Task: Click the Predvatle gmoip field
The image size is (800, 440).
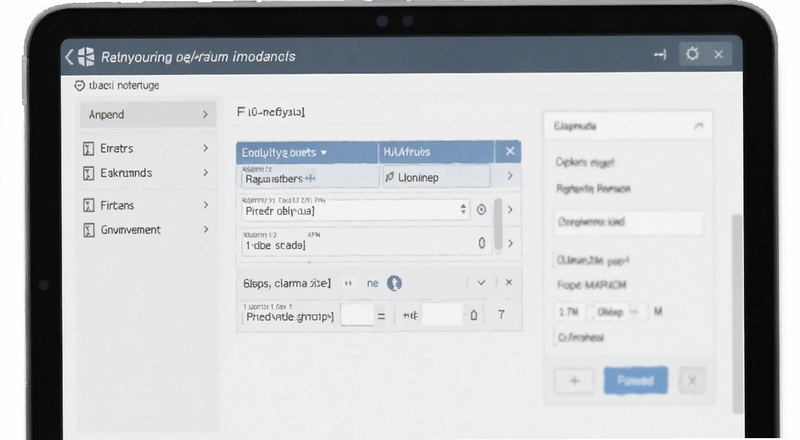Action: click(x=289, y=317)
